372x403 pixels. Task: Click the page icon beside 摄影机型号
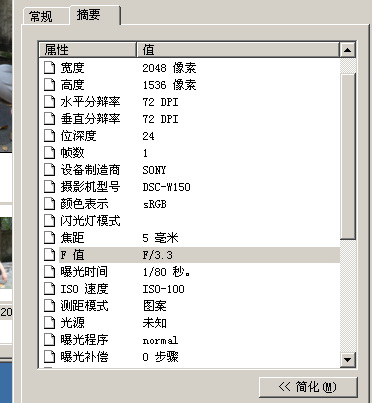click(x=49, y=187)
